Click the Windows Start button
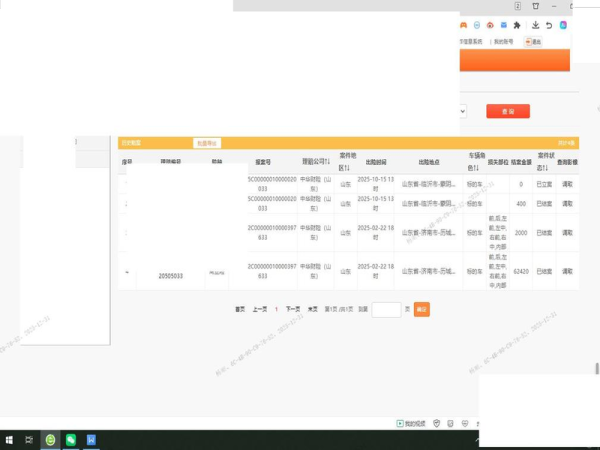Screen dimensions: 600x450 pyautogui.click(x=8, y=440)
